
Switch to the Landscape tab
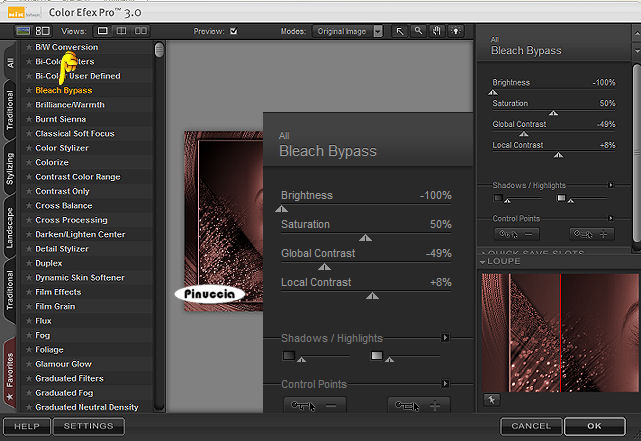coord(10,228)
